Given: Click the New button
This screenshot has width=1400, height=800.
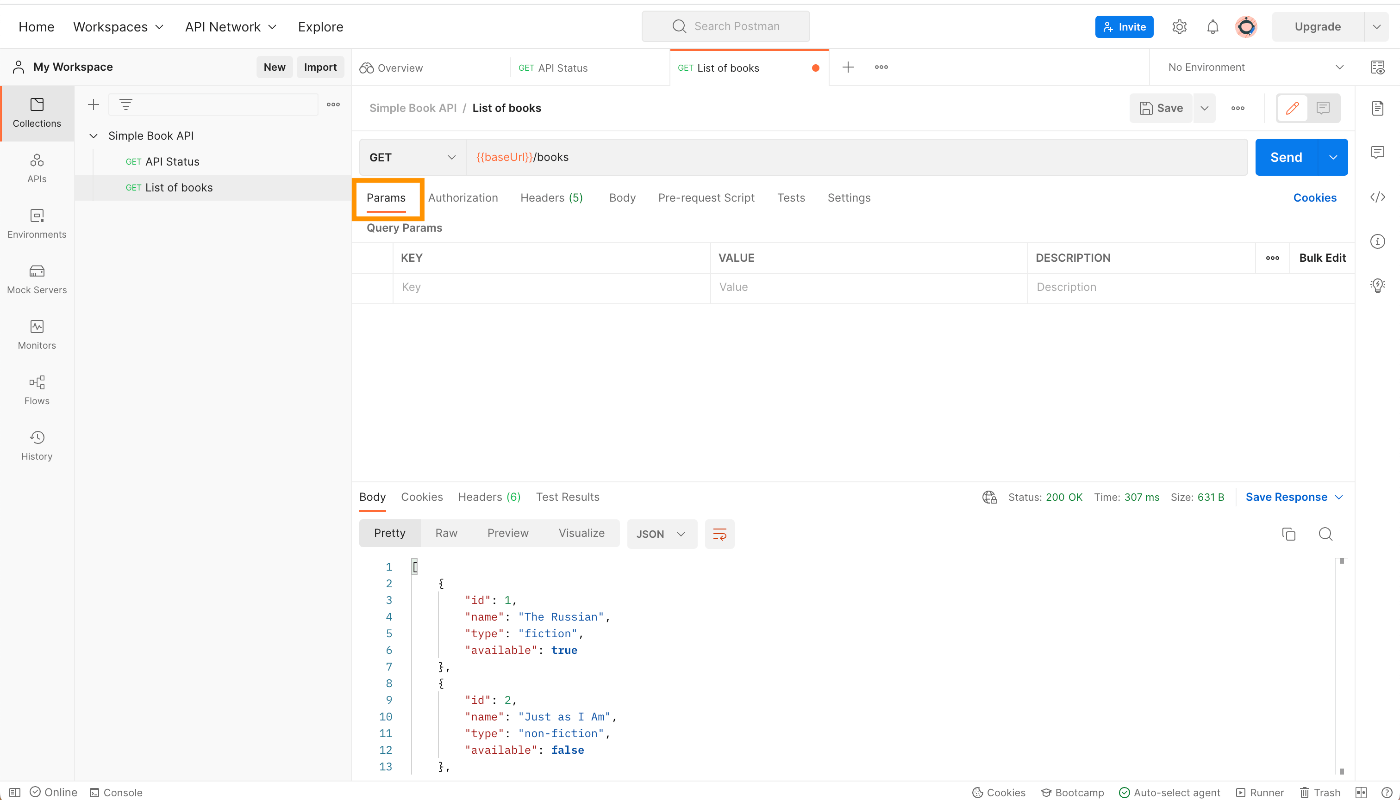Looking at the screenshot, I should click(274, 67).
